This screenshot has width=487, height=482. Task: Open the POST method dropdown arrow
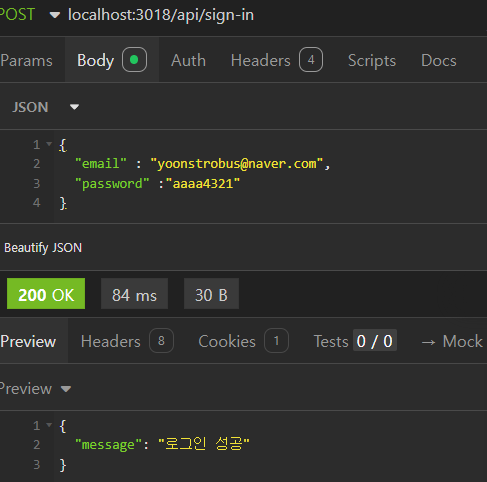(x=55, y=15)
